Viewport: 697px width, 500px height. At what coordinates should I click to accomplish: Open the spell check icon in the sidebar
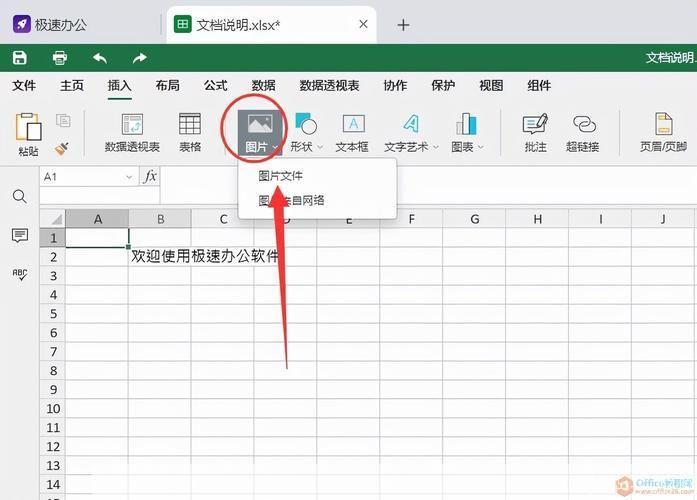[20, 274]
